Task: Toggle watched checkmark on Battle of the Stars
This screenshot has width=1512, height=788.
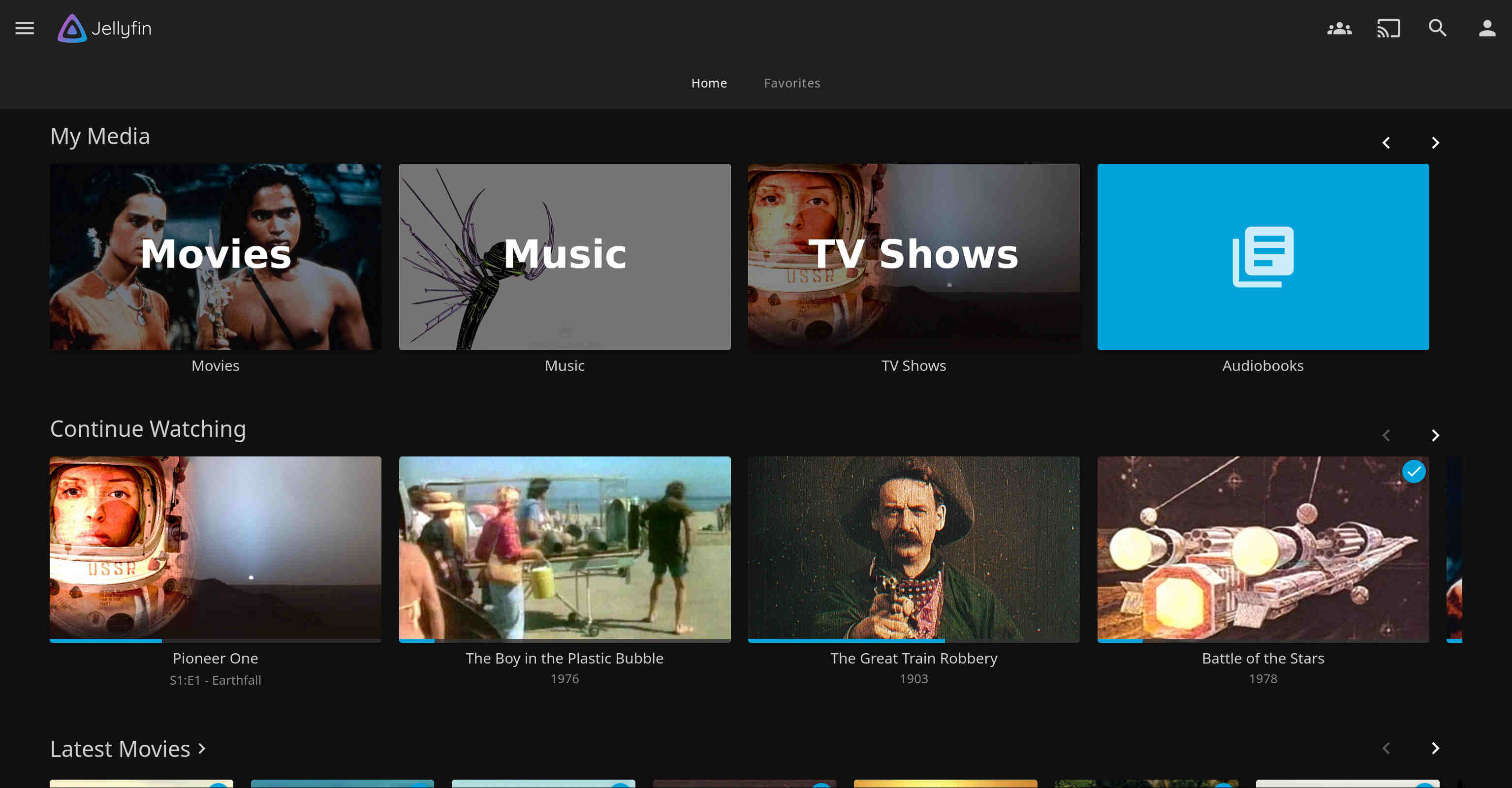Action: 1414,471
